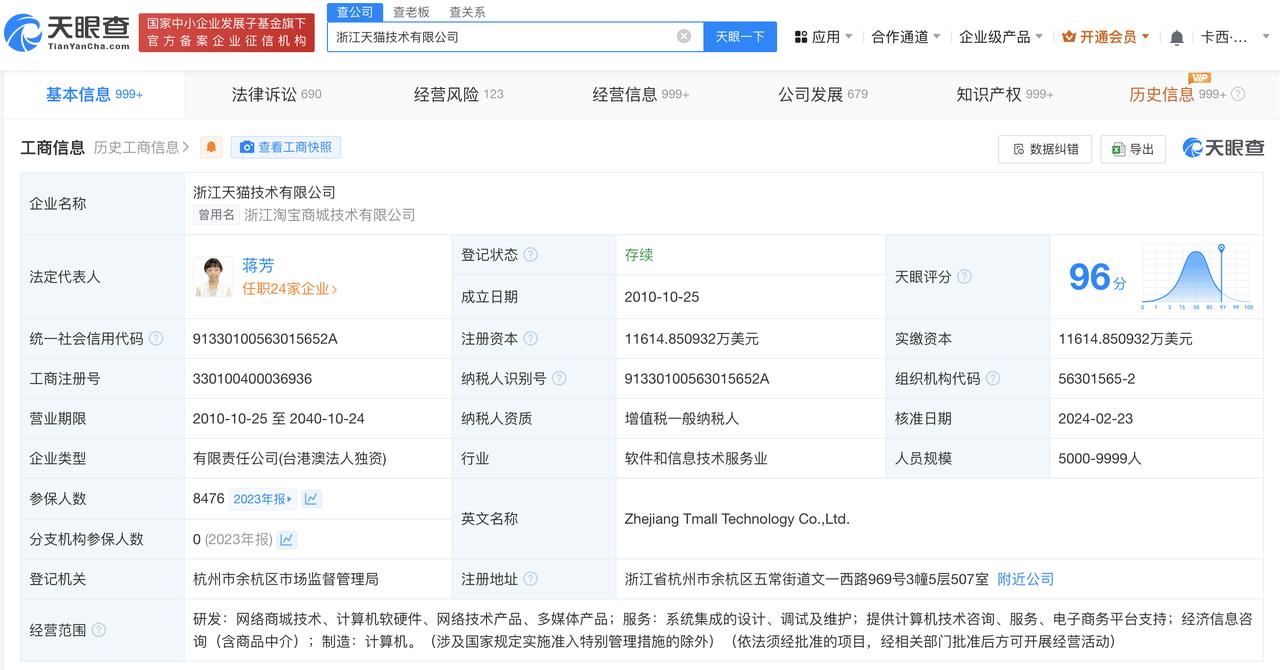Click 存续 registration status
1280x670 pixels.
point(639,255)
